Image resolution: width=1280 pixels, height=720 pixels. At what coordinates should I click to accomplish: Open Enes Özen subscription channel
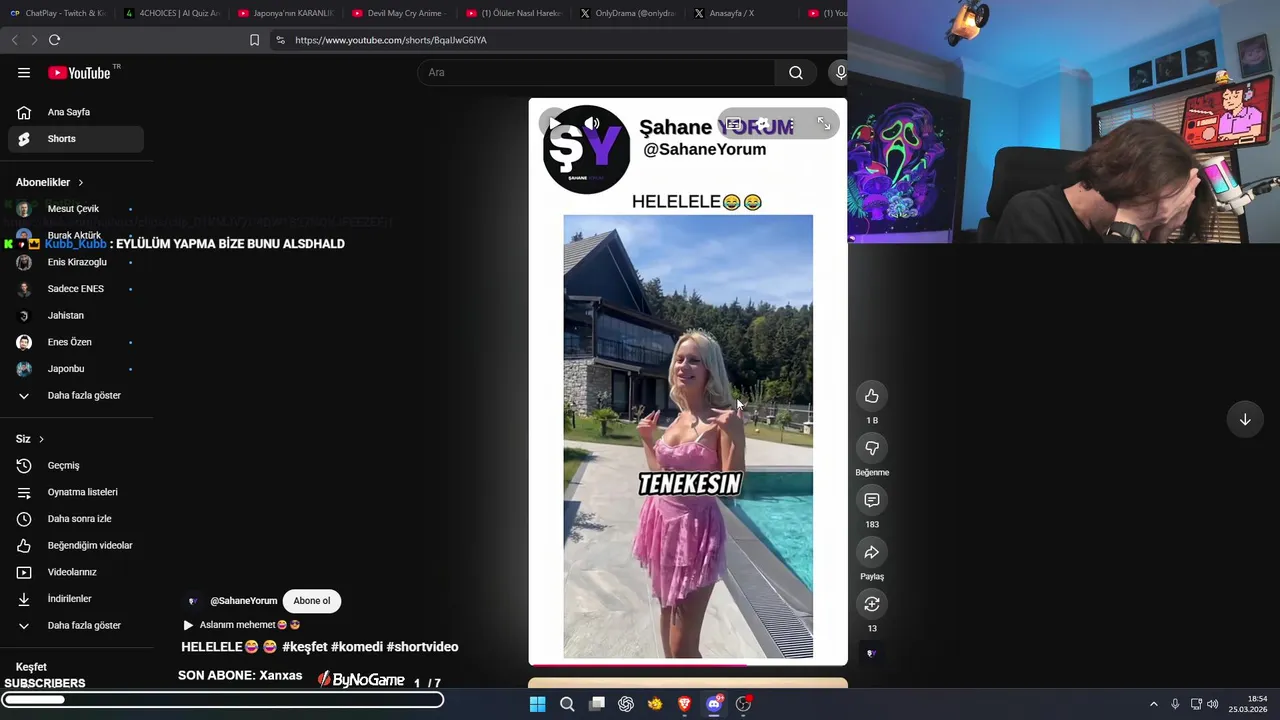[76, 342]
